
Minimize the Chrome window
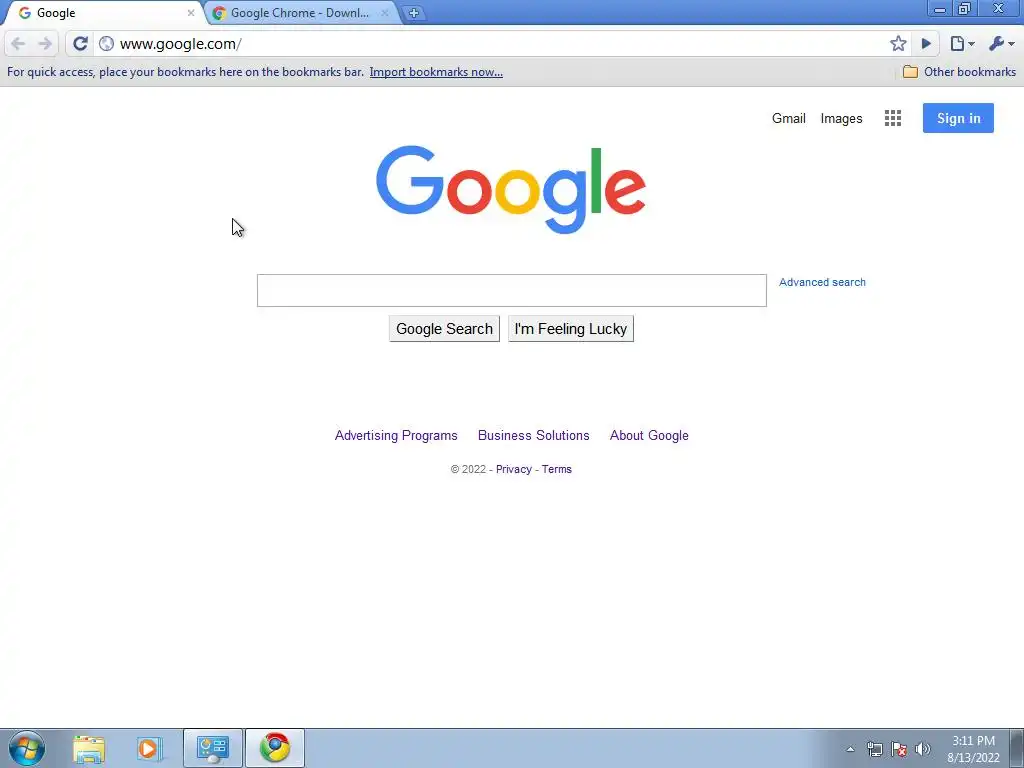(x=940, y=9)
